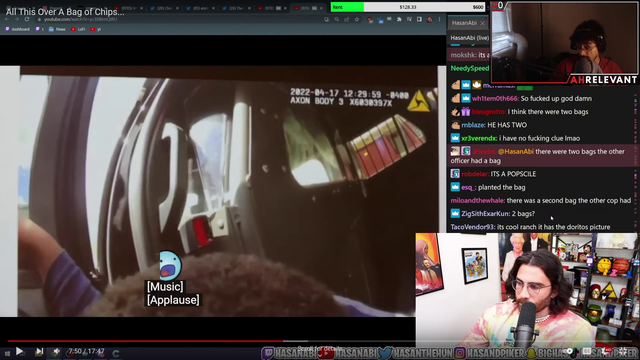Click the 7:50 / 17:47 time display

click(86, 351)
